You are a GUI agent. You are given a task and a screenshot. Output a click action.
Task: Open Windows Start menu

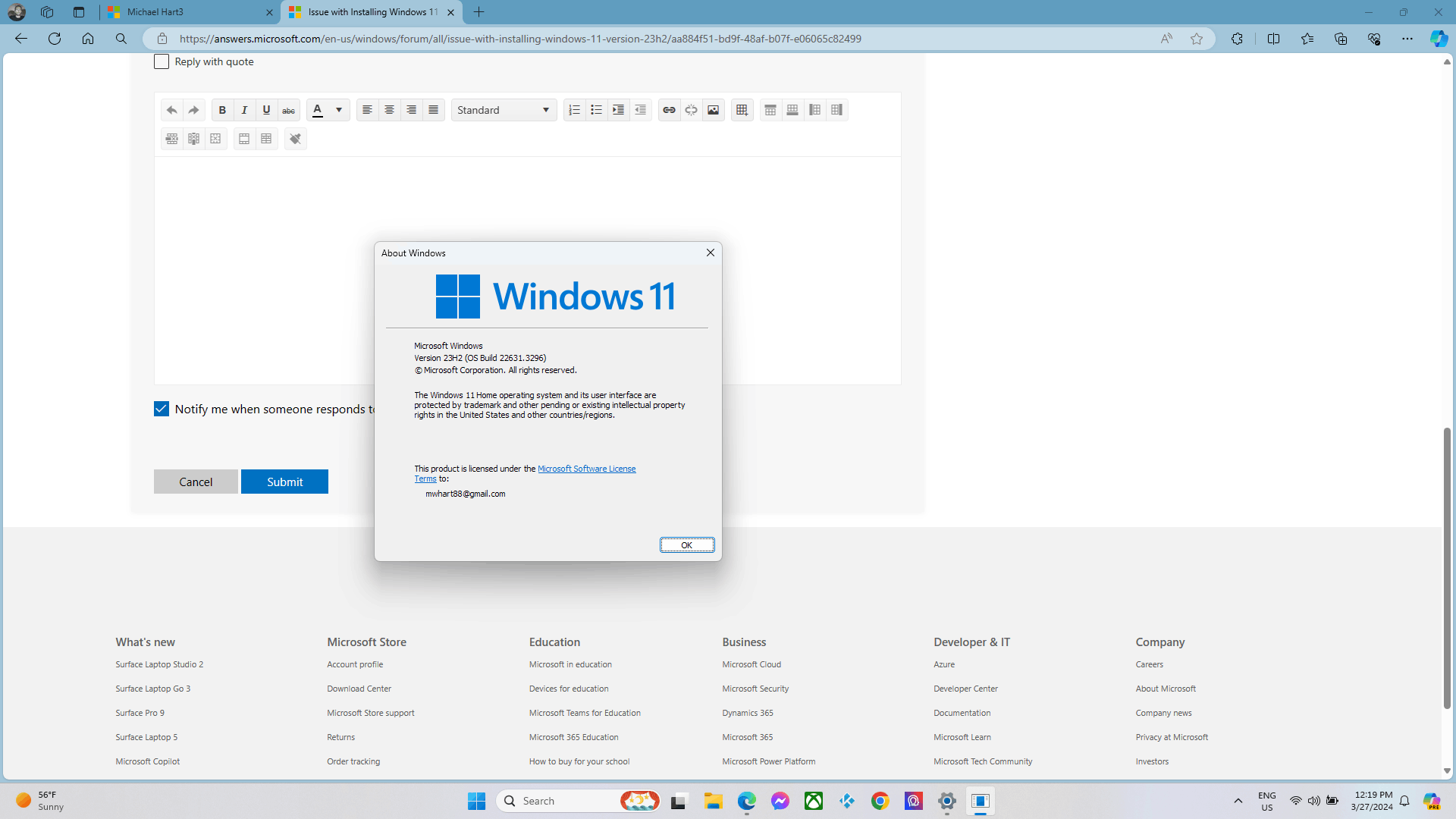476,801
